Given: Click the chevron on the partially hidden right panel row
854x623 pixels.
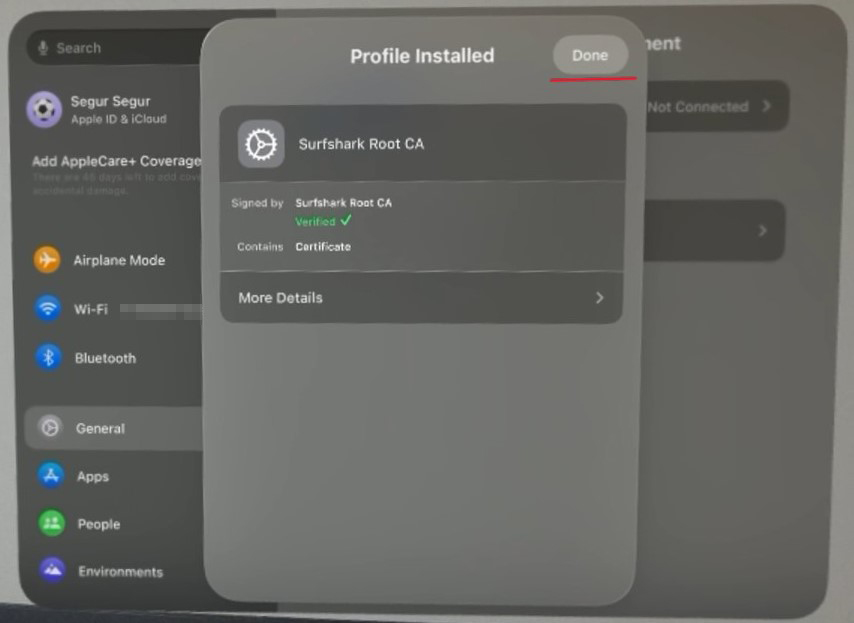Looking at the screenshot, I should 763,231.
